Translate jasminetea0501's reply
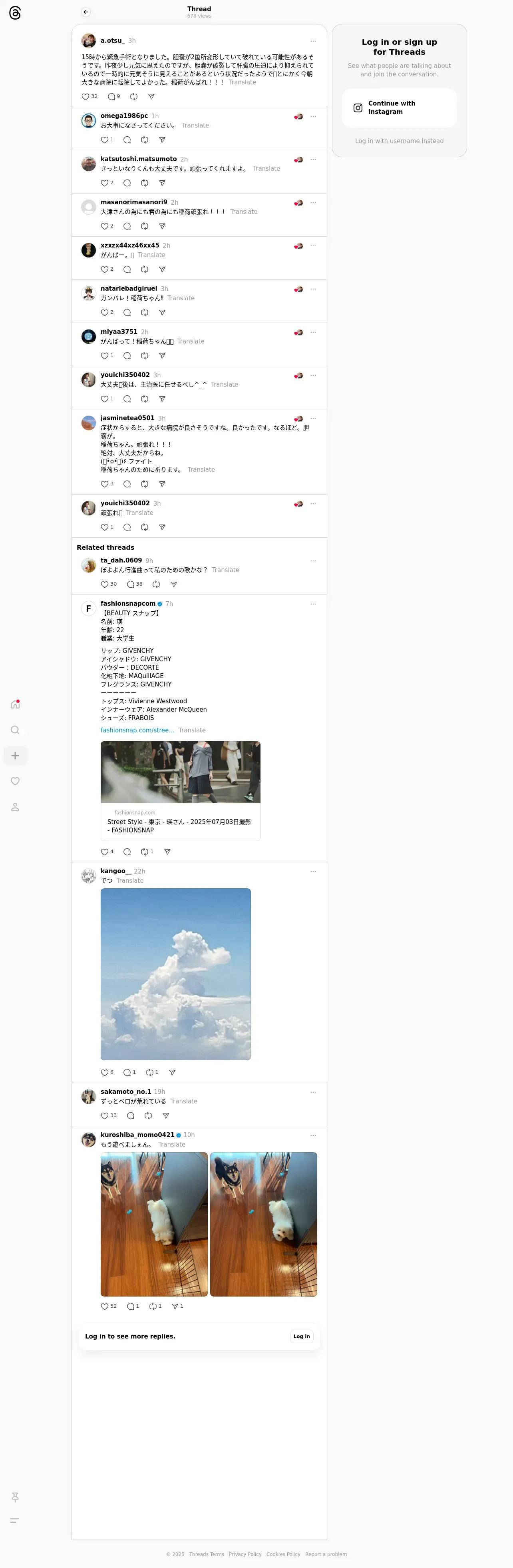Screen dimensions: 513x1568 click(201, 469)
